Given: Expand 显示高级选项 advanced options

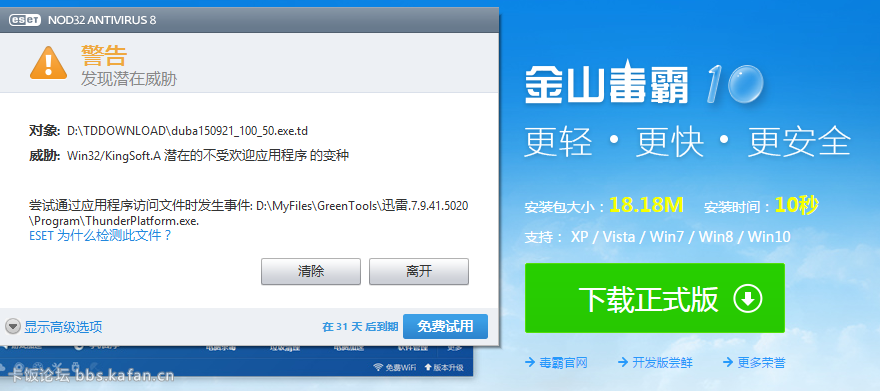Looking at the screenshot, I should [54, 326].
